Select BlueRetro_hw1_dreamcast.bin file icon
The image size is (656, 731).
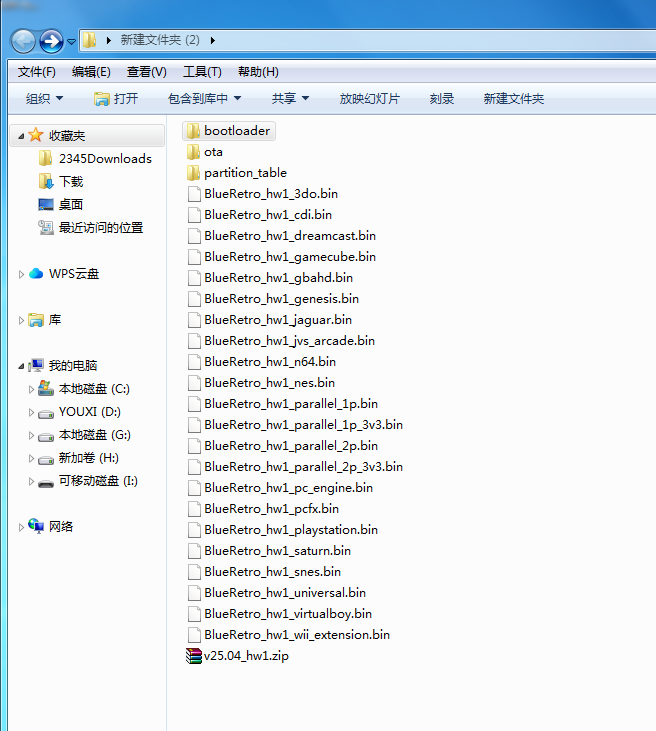194,236
